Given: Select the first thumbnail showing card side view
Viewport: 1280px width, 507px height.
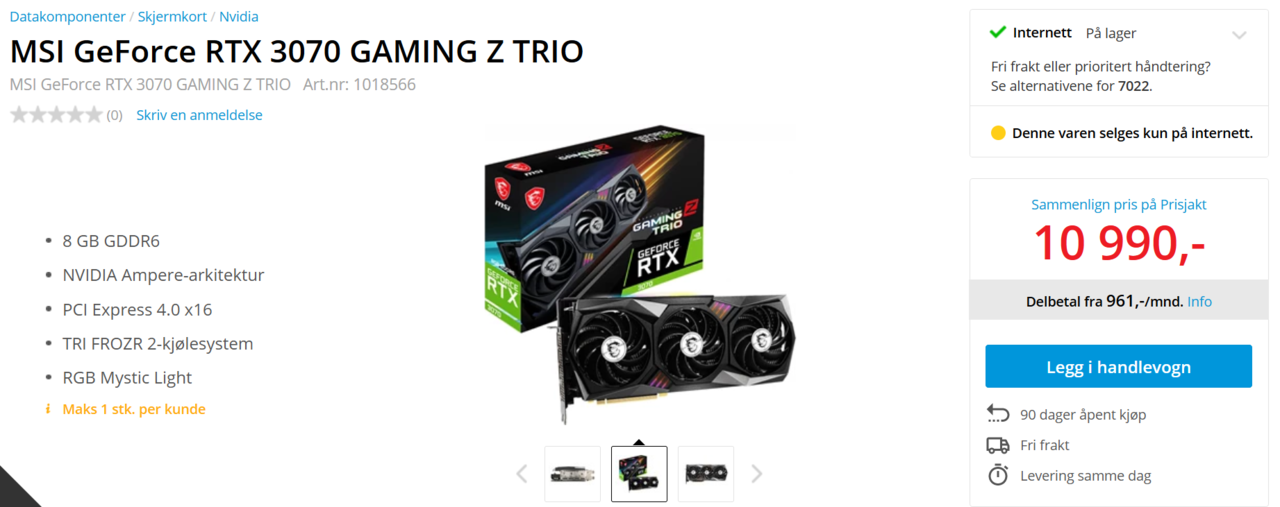Looking at the screenshot, I should [x=572, y=474].
